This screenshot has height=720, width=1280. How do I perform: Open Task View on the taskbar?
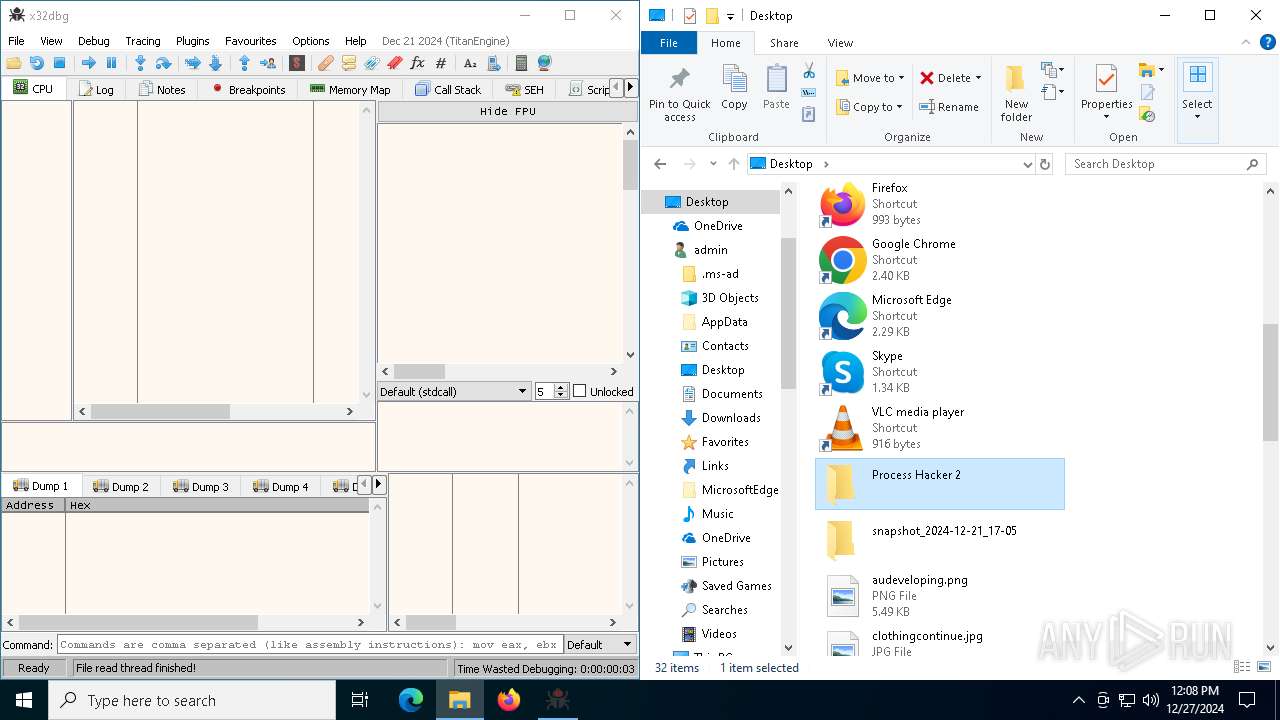(x=360, y=700)
